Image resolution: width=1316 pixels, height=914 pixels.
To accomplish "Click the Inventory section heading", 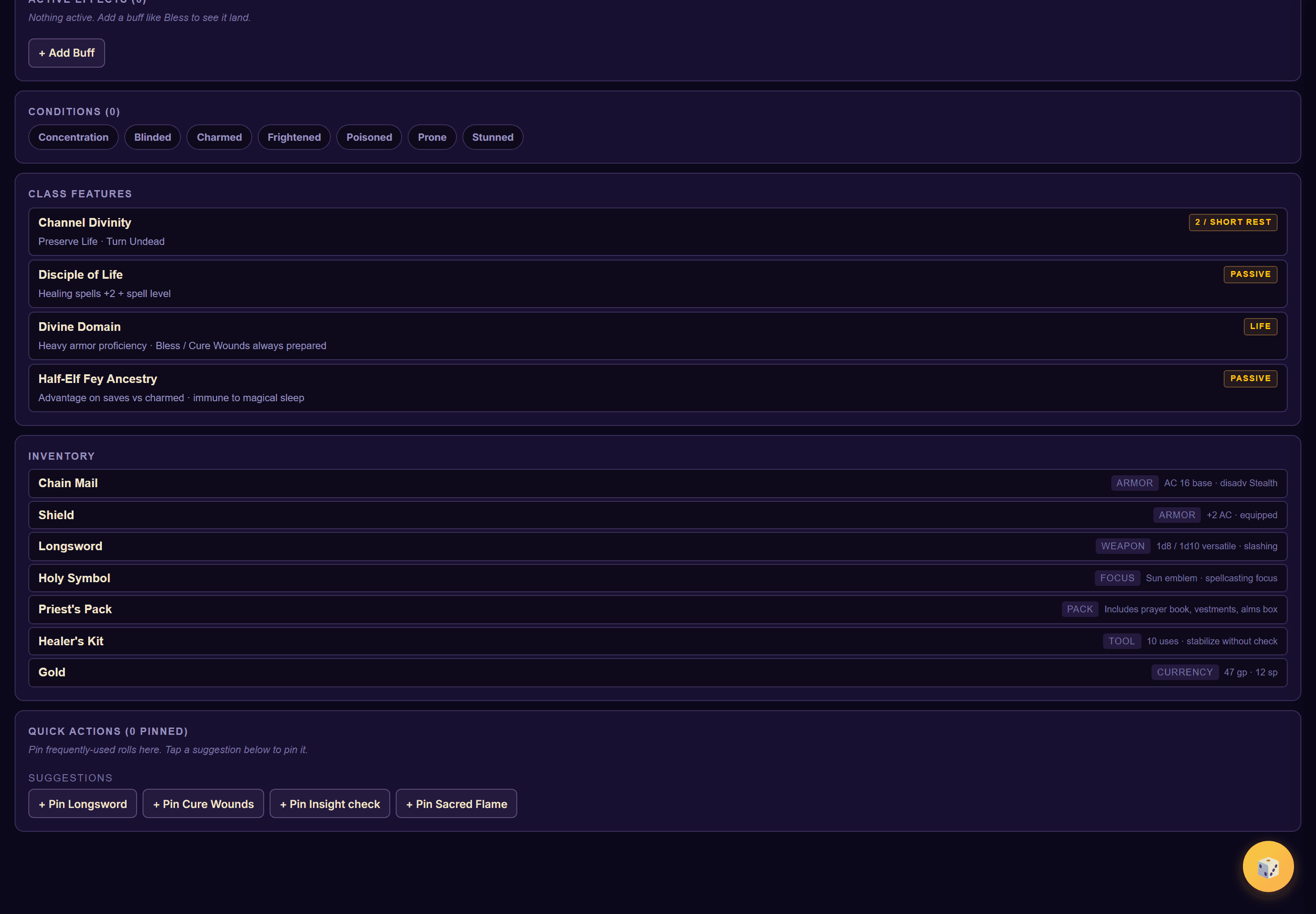I will click(x=62, y=456).
